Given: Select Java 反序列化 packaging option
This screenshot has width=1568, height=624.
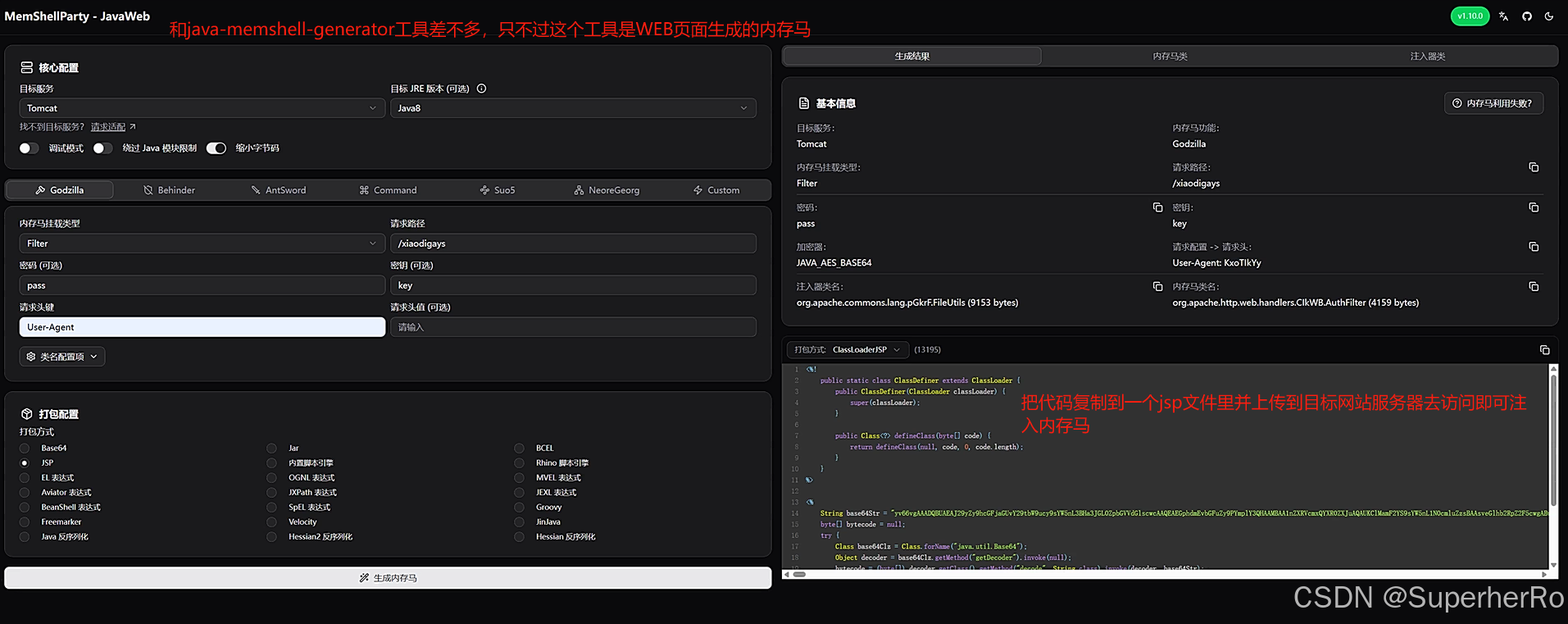Looking at the screenshot, I should point(25,537).
